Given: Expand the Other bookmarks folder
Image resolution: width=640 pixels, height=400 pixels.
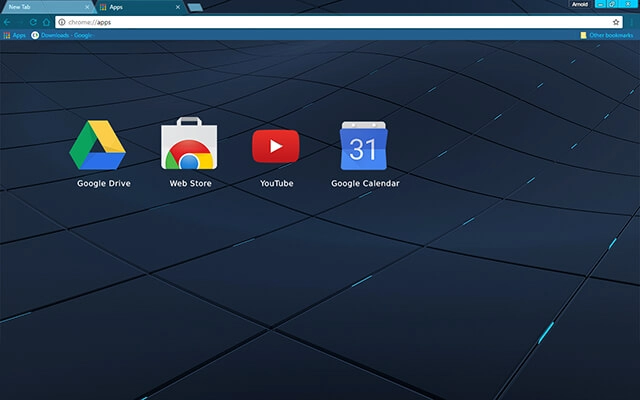Looking at the screenshot, I should click(x=607, y=35).
